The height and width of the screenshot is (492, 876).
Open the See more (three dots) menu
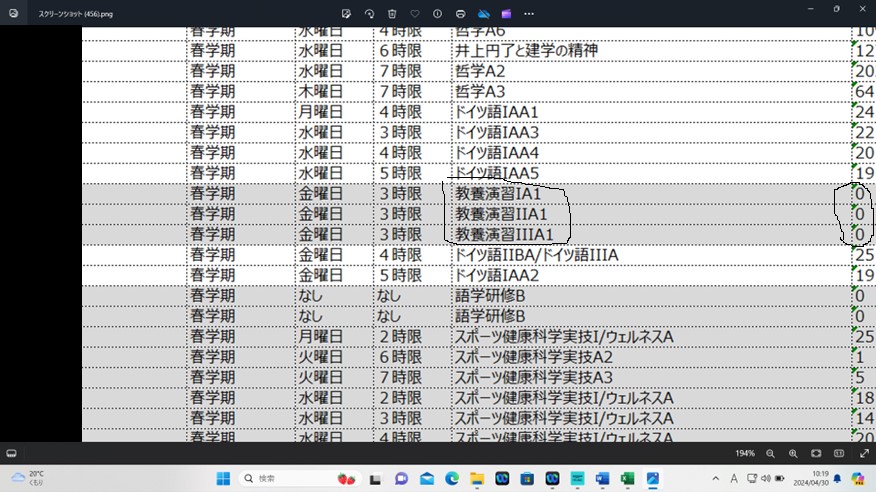529,13
